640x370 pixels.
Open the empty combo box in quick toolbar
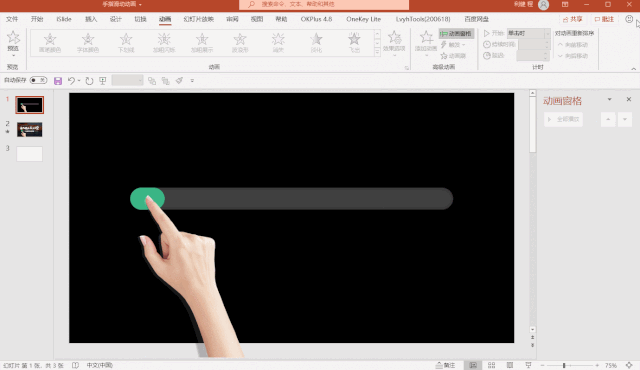click(x=127, y=80)
